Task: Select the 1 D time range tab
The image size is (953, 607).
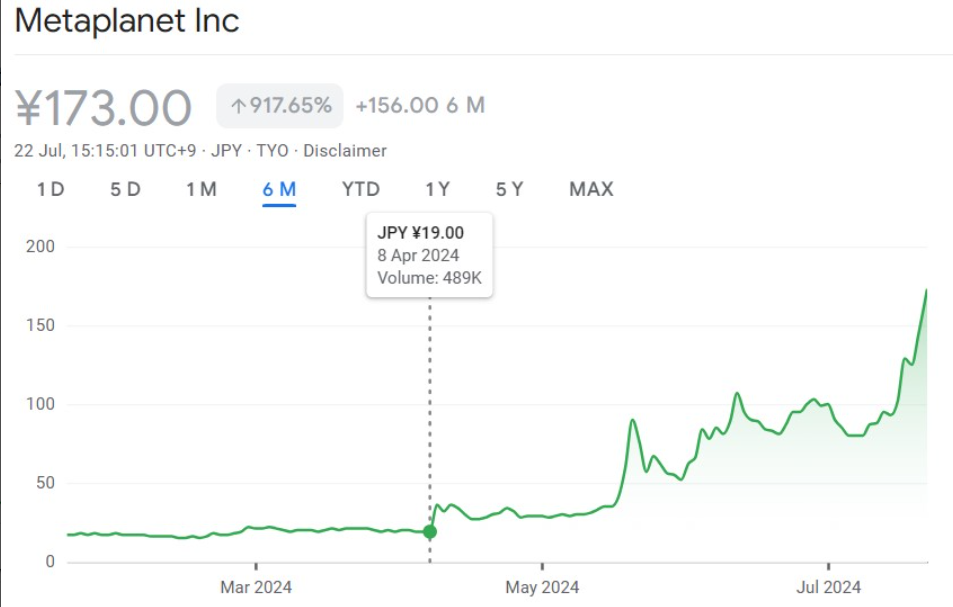Action: pos(50,189)
